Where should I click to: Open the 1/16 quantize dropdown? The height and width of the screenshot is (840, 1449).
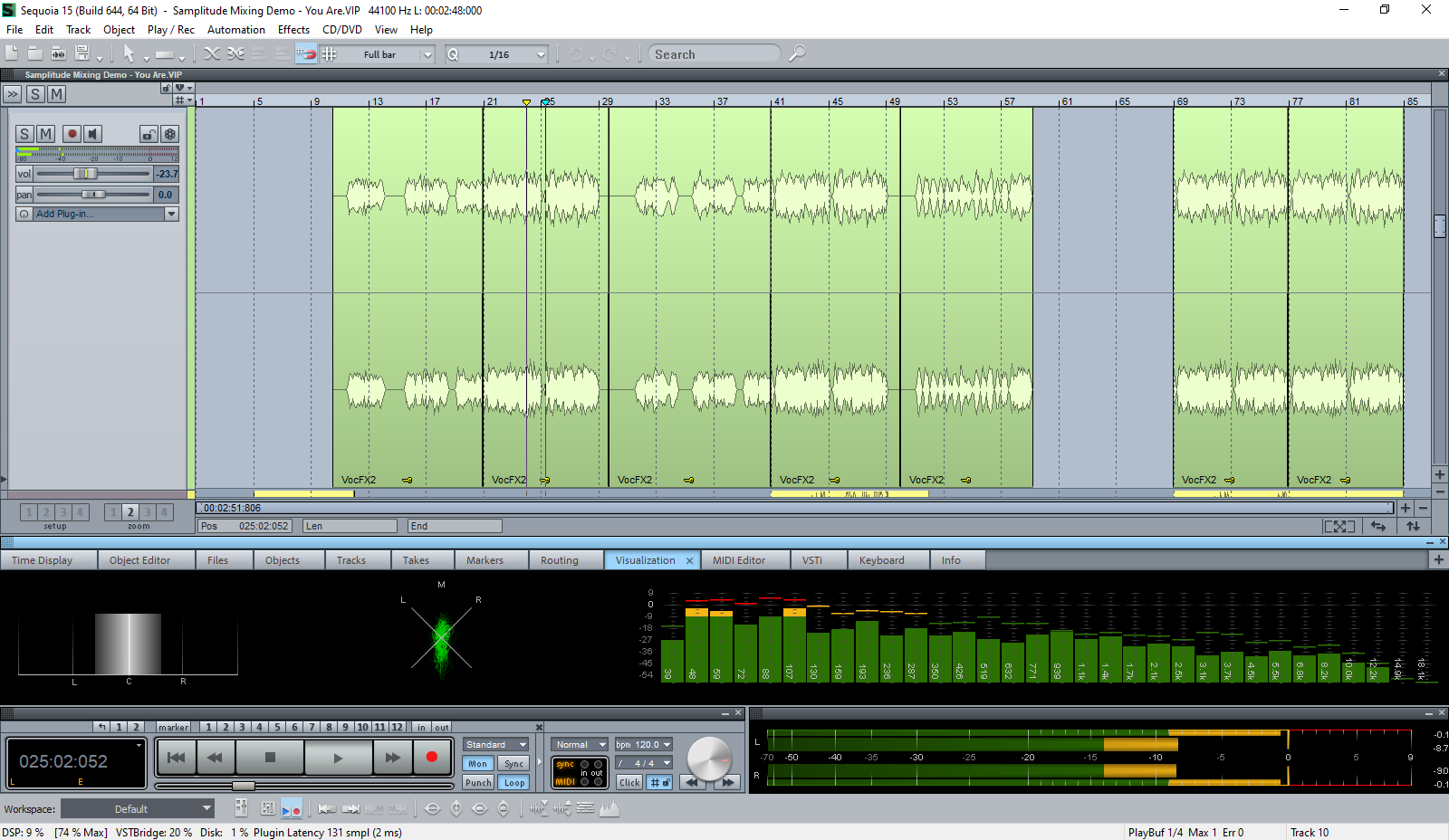click(541, 54)
